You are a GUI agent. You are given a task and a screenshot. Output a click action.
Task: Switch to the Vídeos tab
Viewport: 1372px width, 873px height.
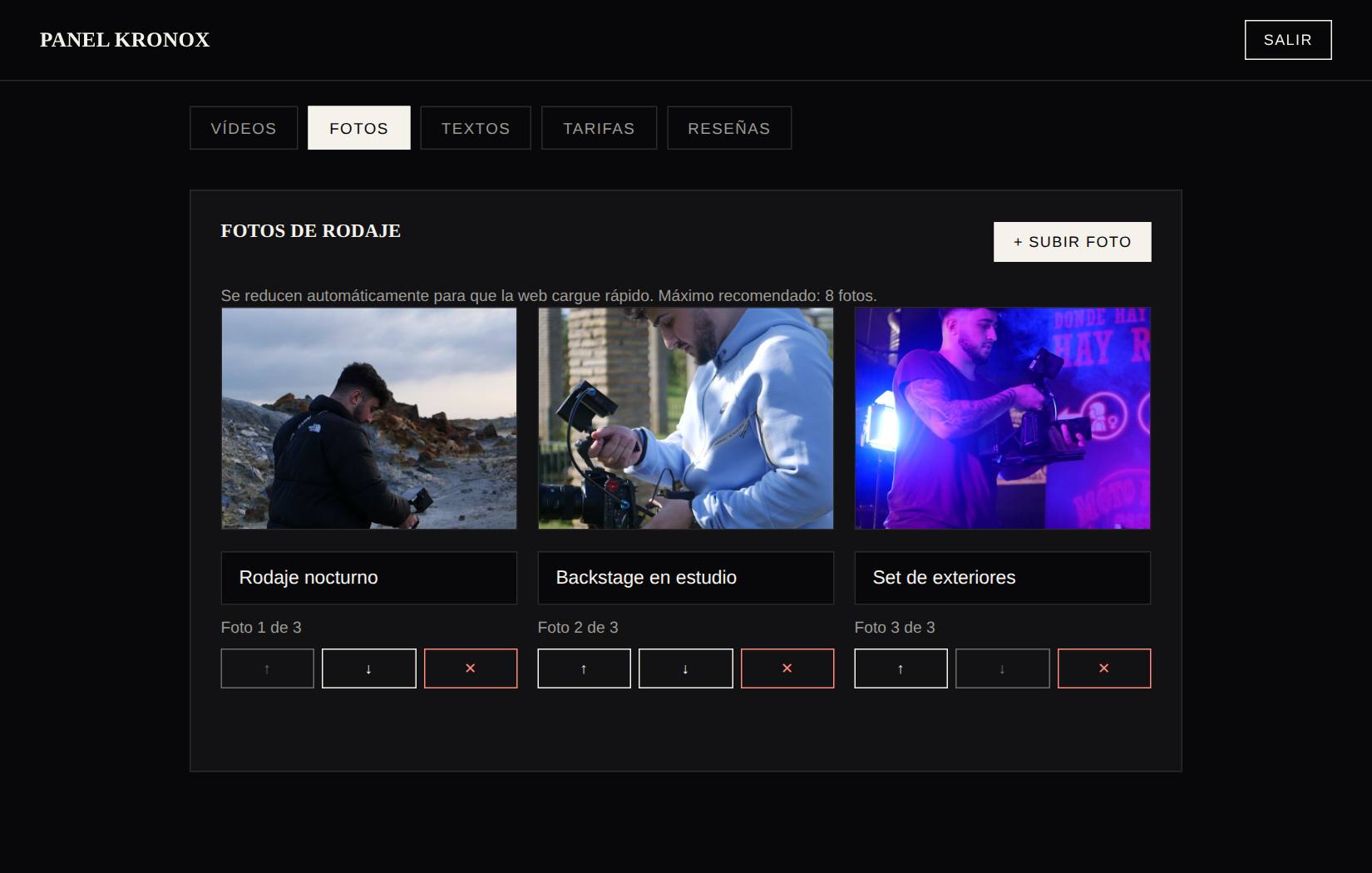click(244, 128)
